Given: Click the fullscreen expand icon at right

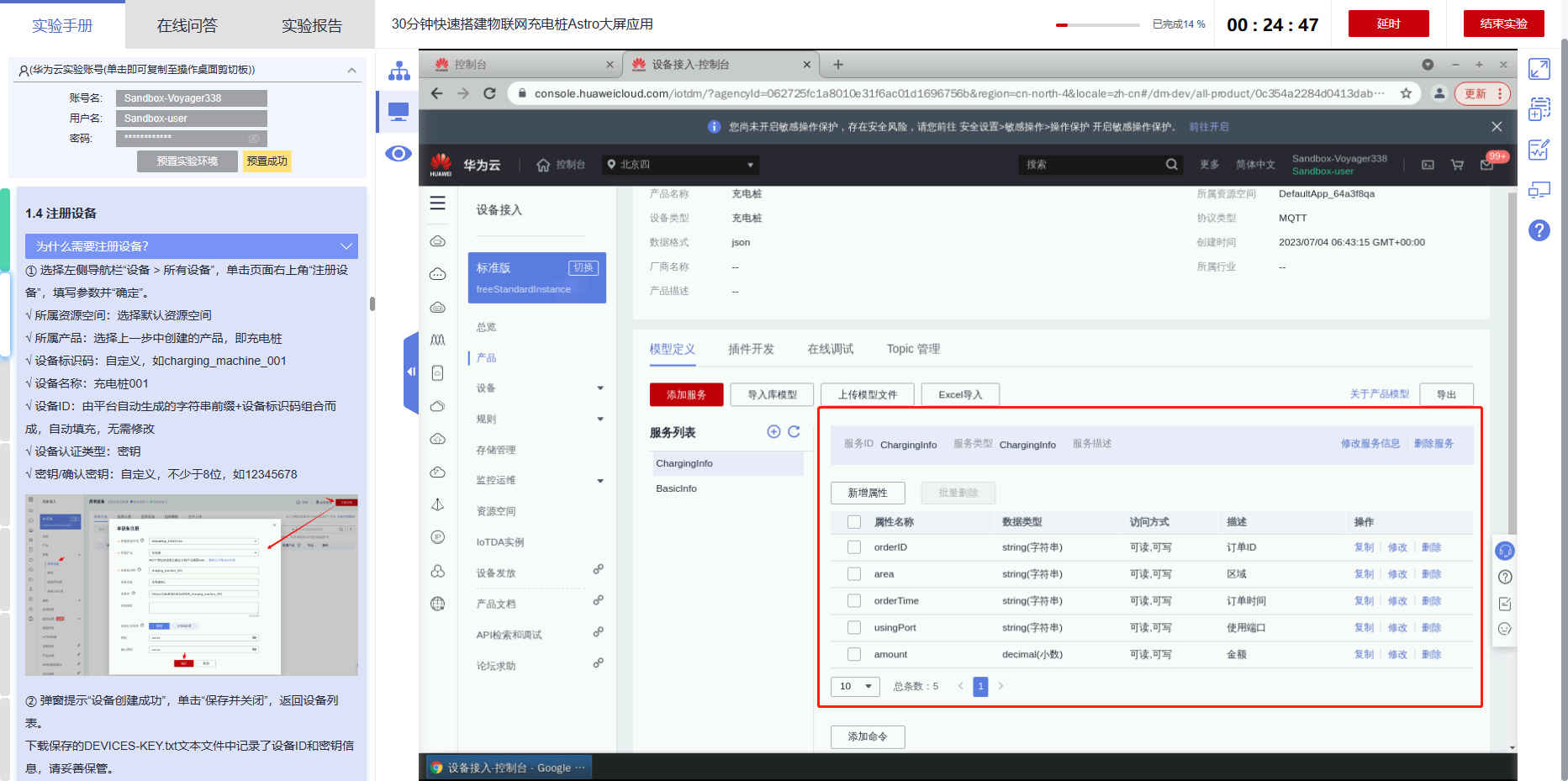Looking at the screenshot, I should (1539, 69).
